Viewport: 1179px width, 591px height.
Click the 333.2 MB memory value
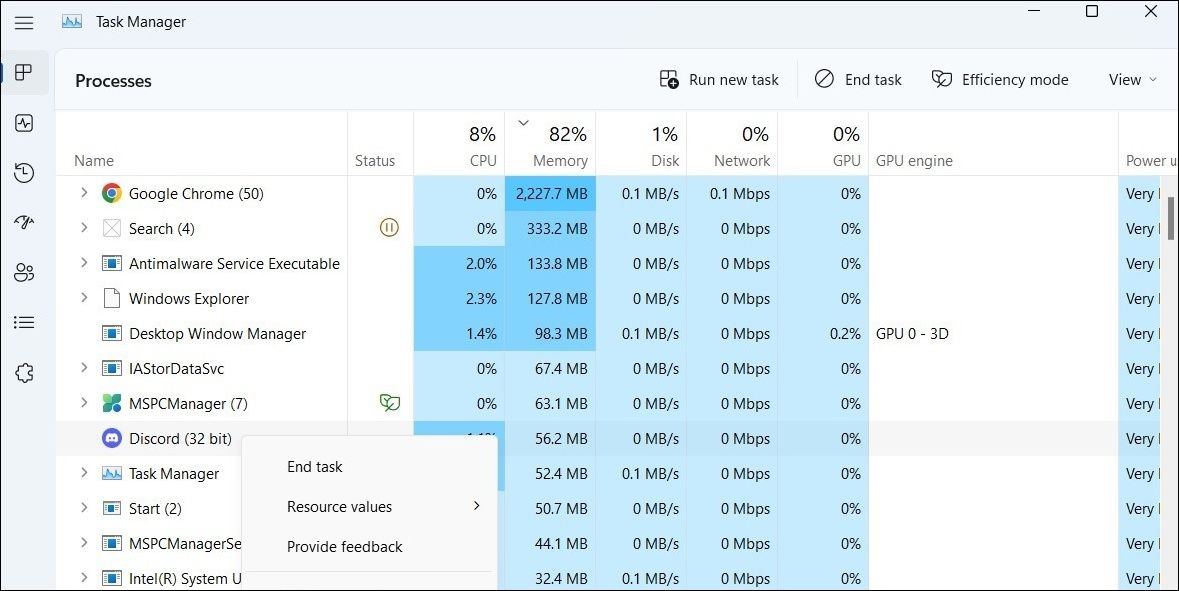pyautogui.click(x=557, y=229)
